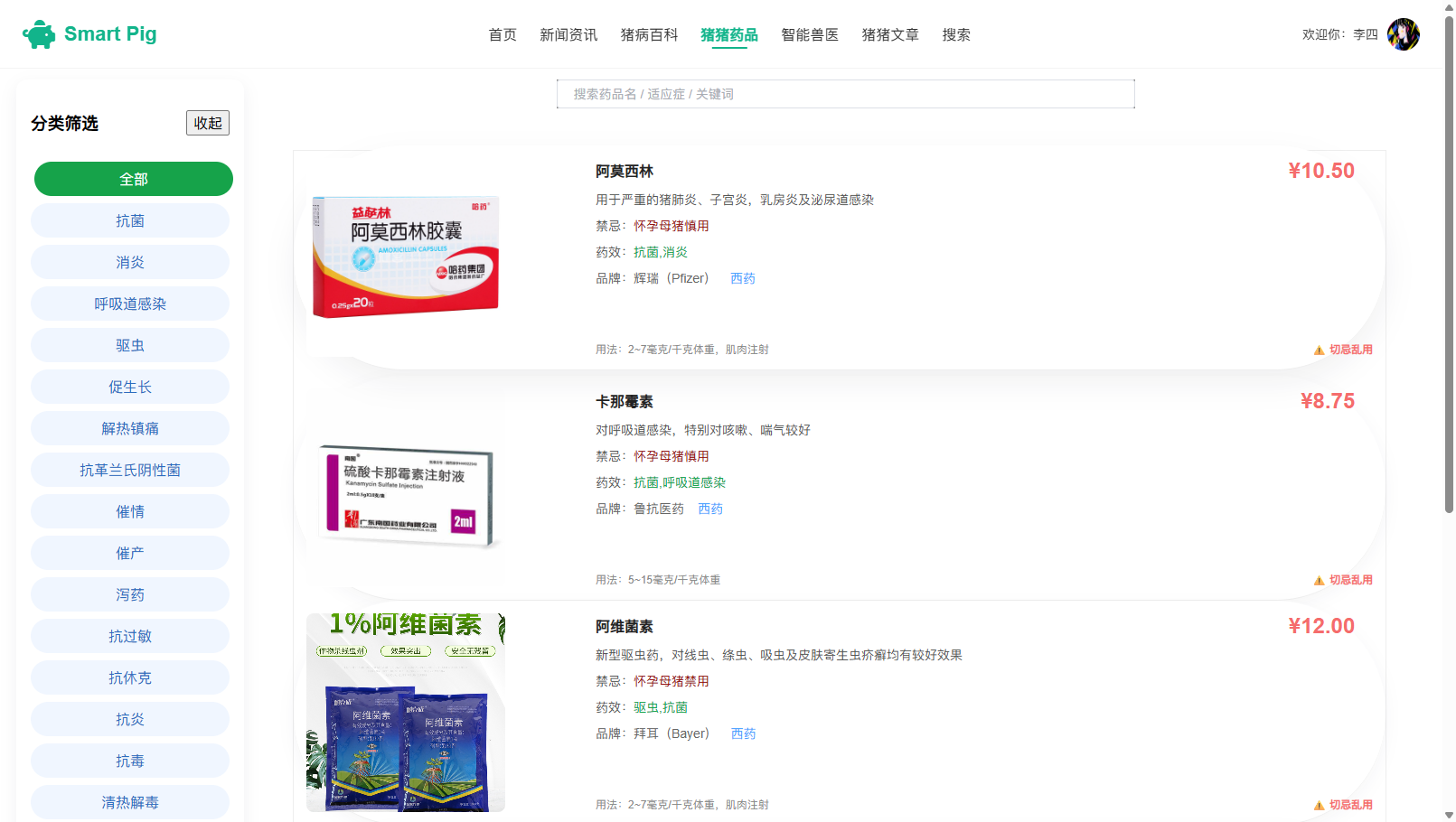This screenshot has height=822, width=1456.
Task: Filter by the 泻药 category
Action: click(130, 594)
